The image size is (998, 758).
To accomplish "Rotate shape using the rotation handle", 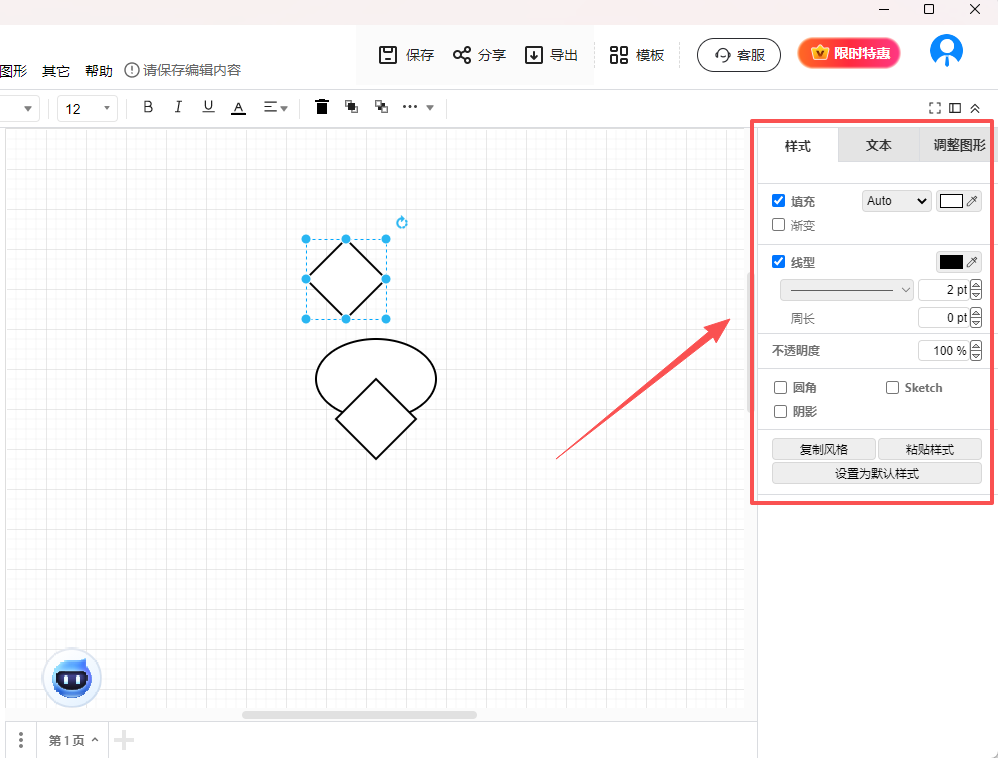I will [x=402, y=222].
